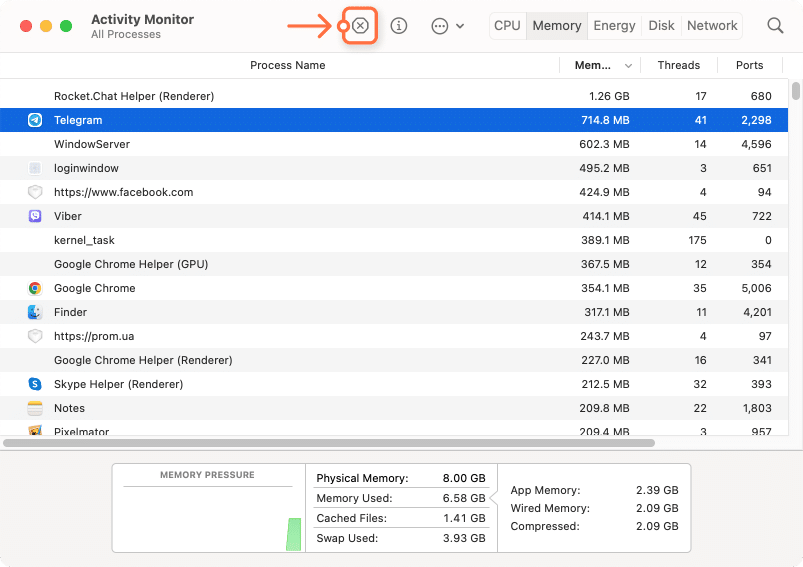803x567 pixels.
Task: Click the App Memory 2.39 GB value
Action: coord(657,490)
